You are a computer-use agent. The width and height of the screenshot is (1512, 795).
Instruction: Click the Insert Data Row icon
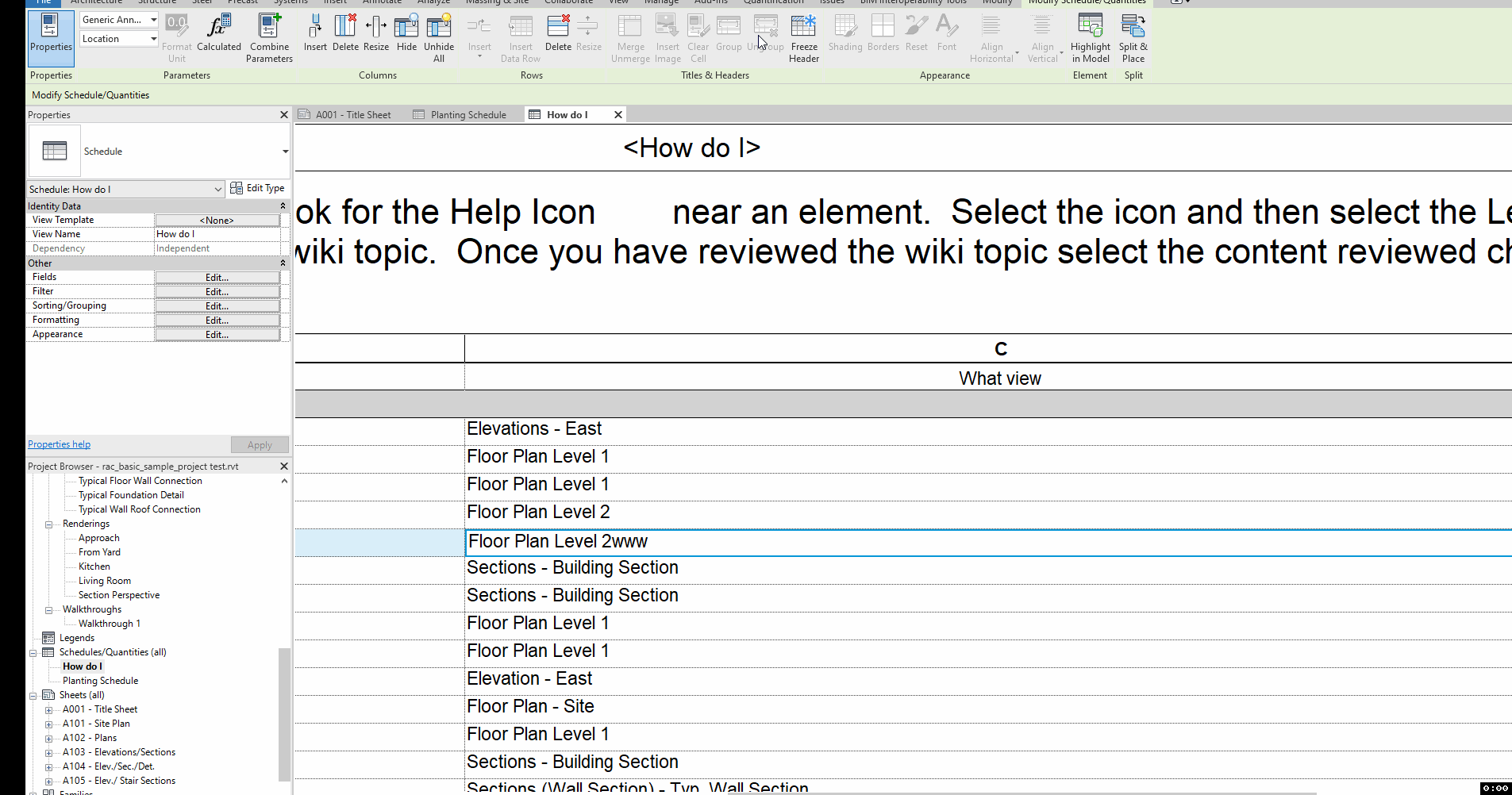point(521,38)
